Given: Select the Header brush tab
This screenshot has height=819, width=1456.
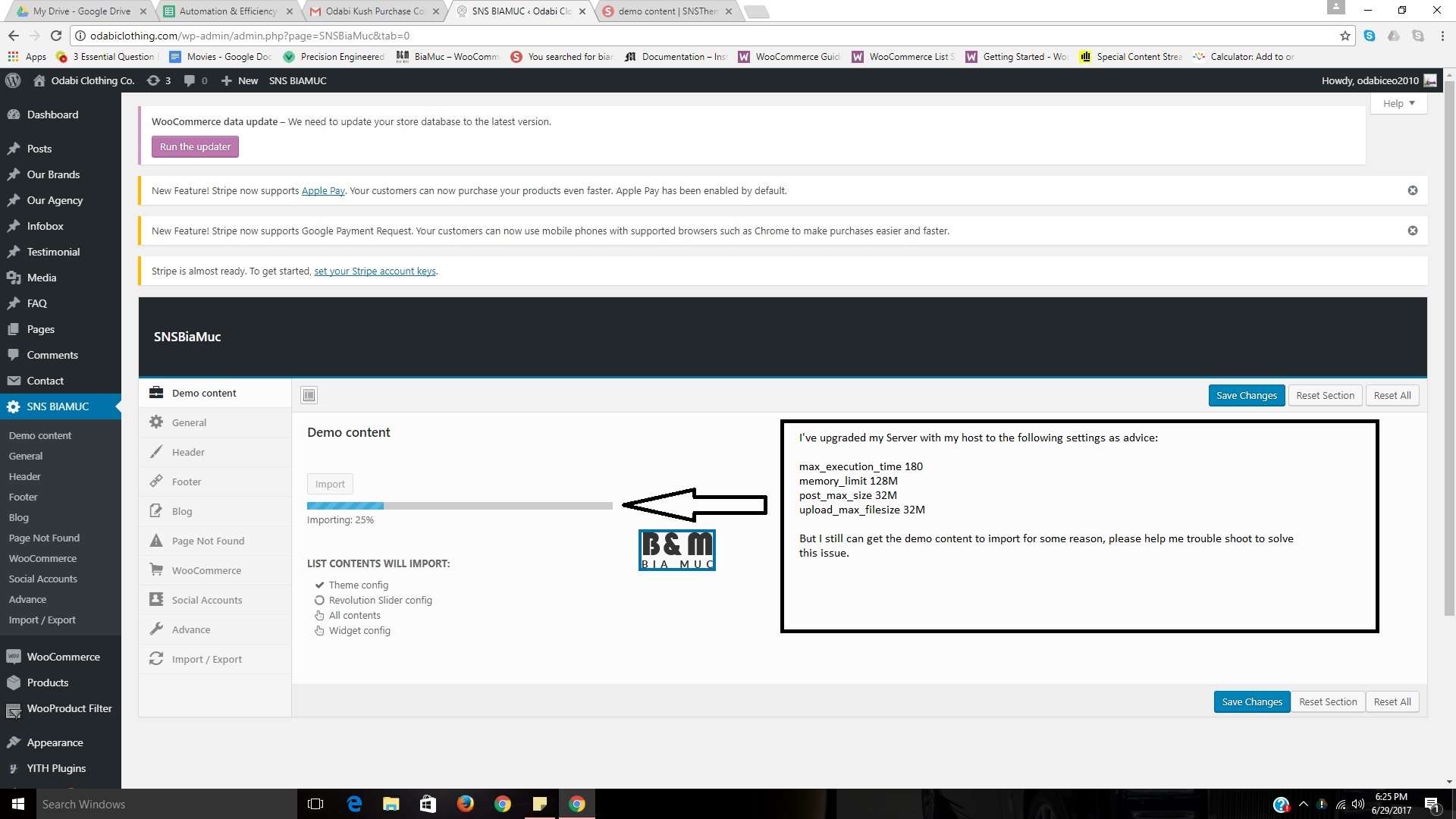Looking at the screenshot, I should point(188,452).
